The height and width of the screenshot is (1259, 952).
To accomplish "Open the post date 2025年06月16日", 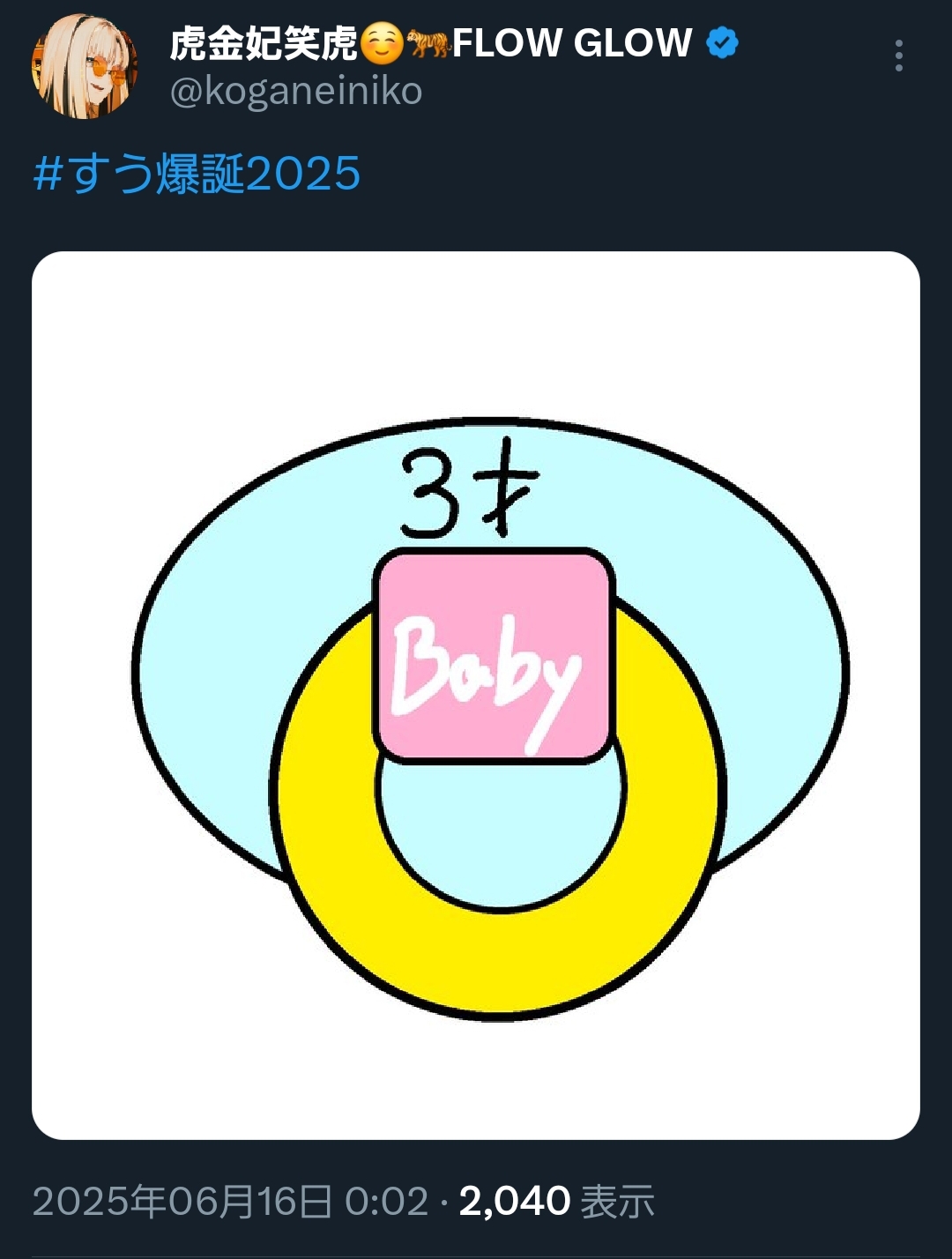I will pyautogui.click(x=182, y=1202).
